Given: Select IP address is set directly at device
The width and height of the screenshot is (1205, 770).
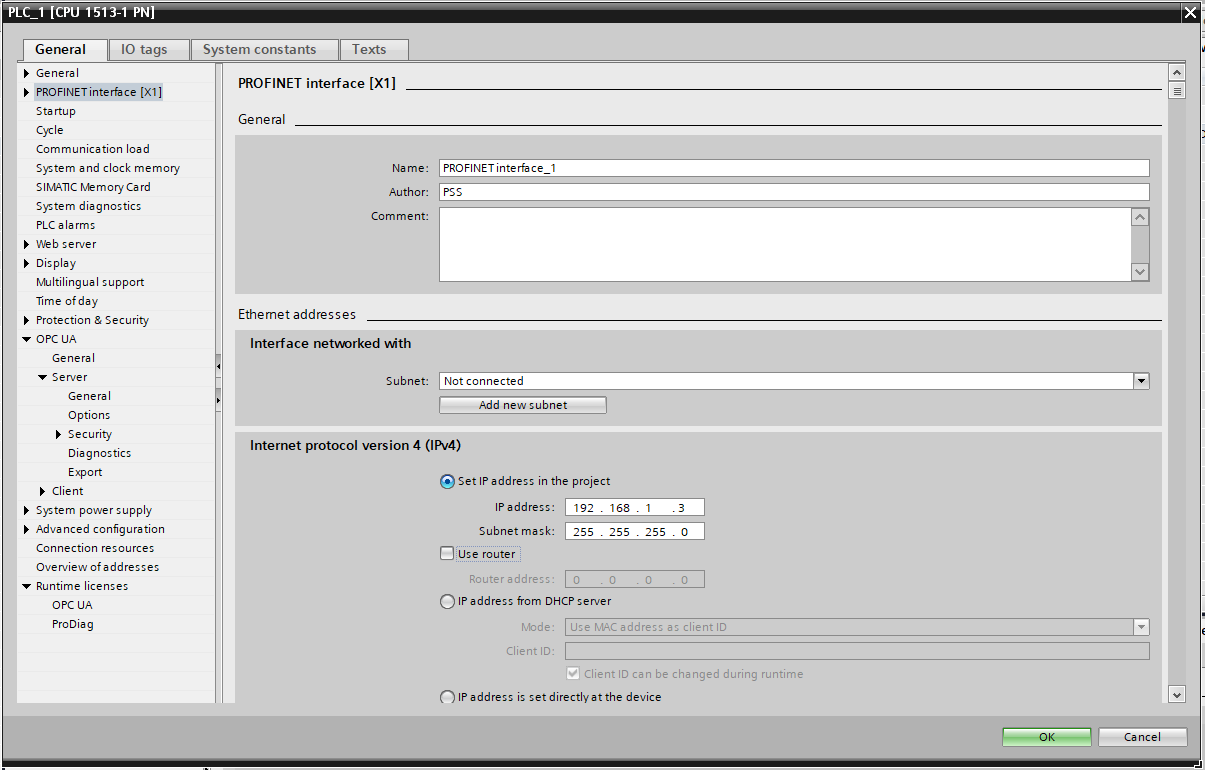Looking at the screenshot, I should click(447, 697).
